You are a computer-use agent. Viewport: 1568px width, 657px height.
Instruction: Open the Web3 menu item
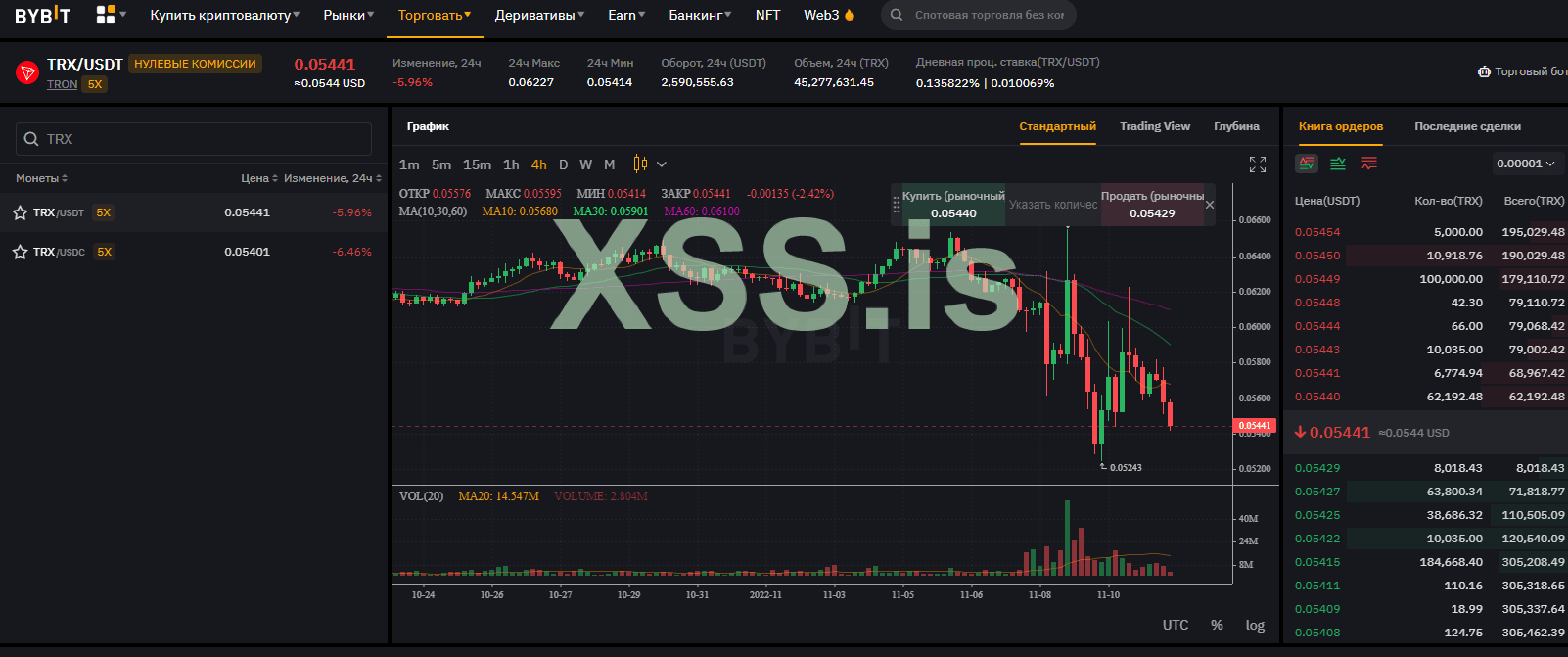point(821,15)
